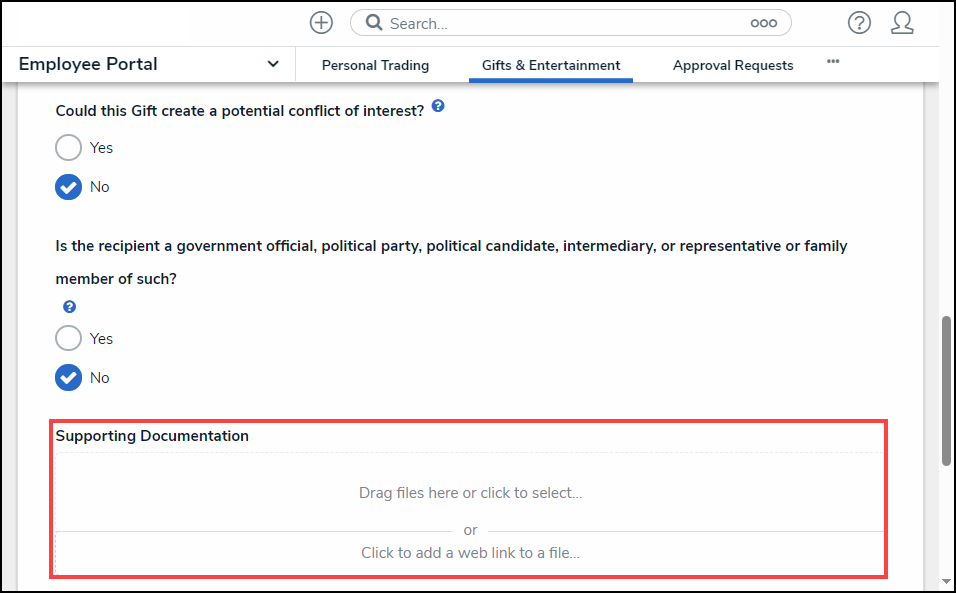
Task: Select the Gifts & Entertainment tab
Action: [551, 65]
